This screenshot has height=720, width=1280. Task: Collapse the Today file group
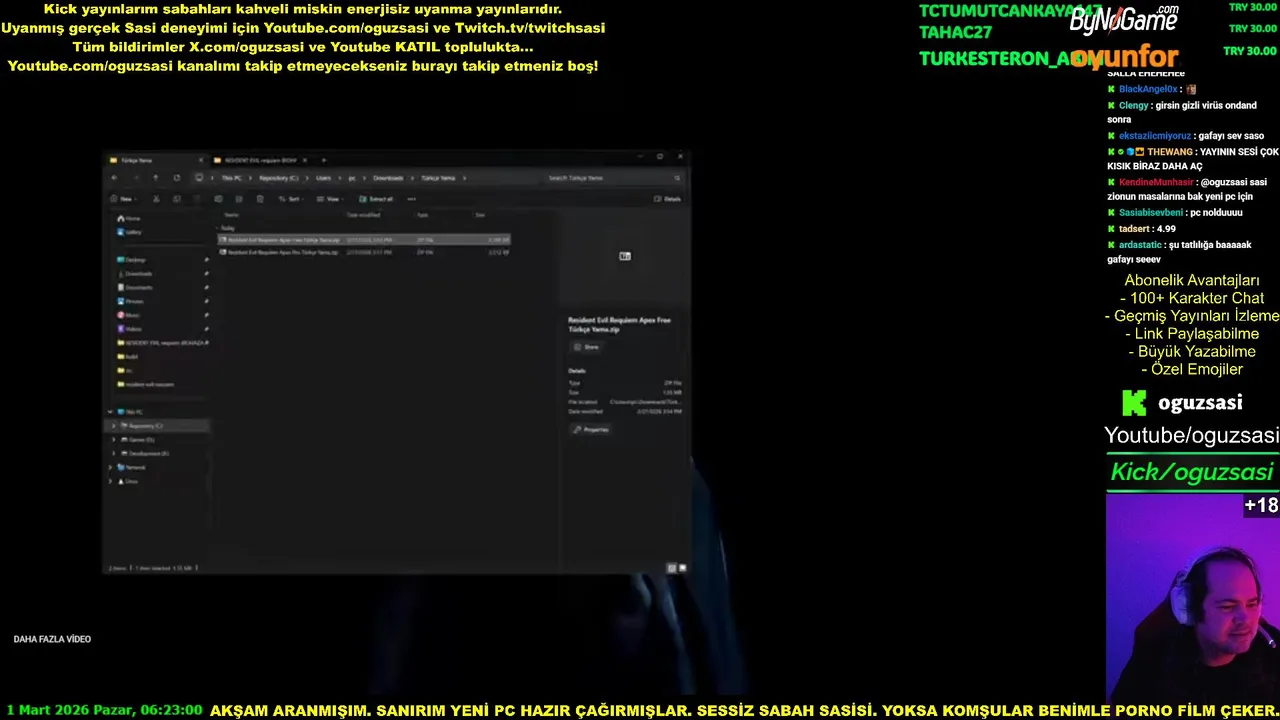pos(218,228)
